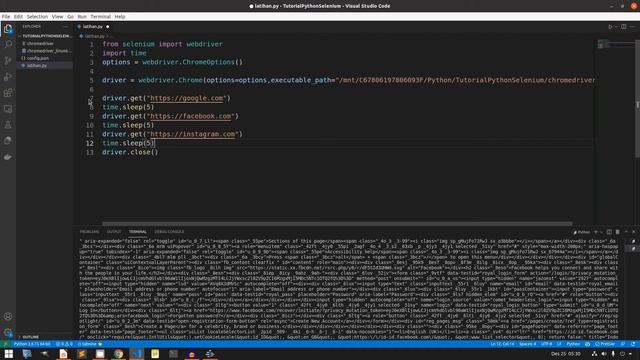Collapse the TUTORIALPYTHONSELENIUM folder section

point(45,36)
